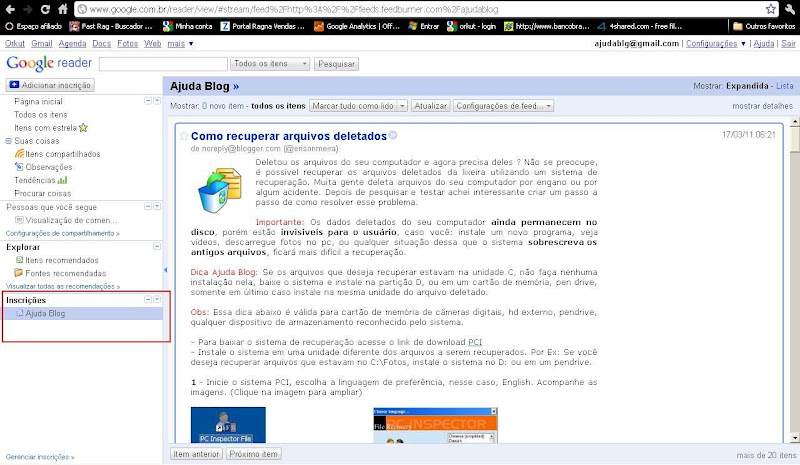Click the Adicionar inscrição button
The image size is (800, 465).
click(50, 85)
